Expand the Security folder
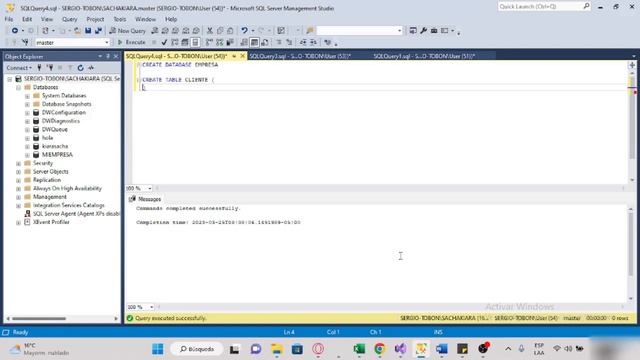Image resolution: width=640 pixels, height=360 pixels. point(18,163)
